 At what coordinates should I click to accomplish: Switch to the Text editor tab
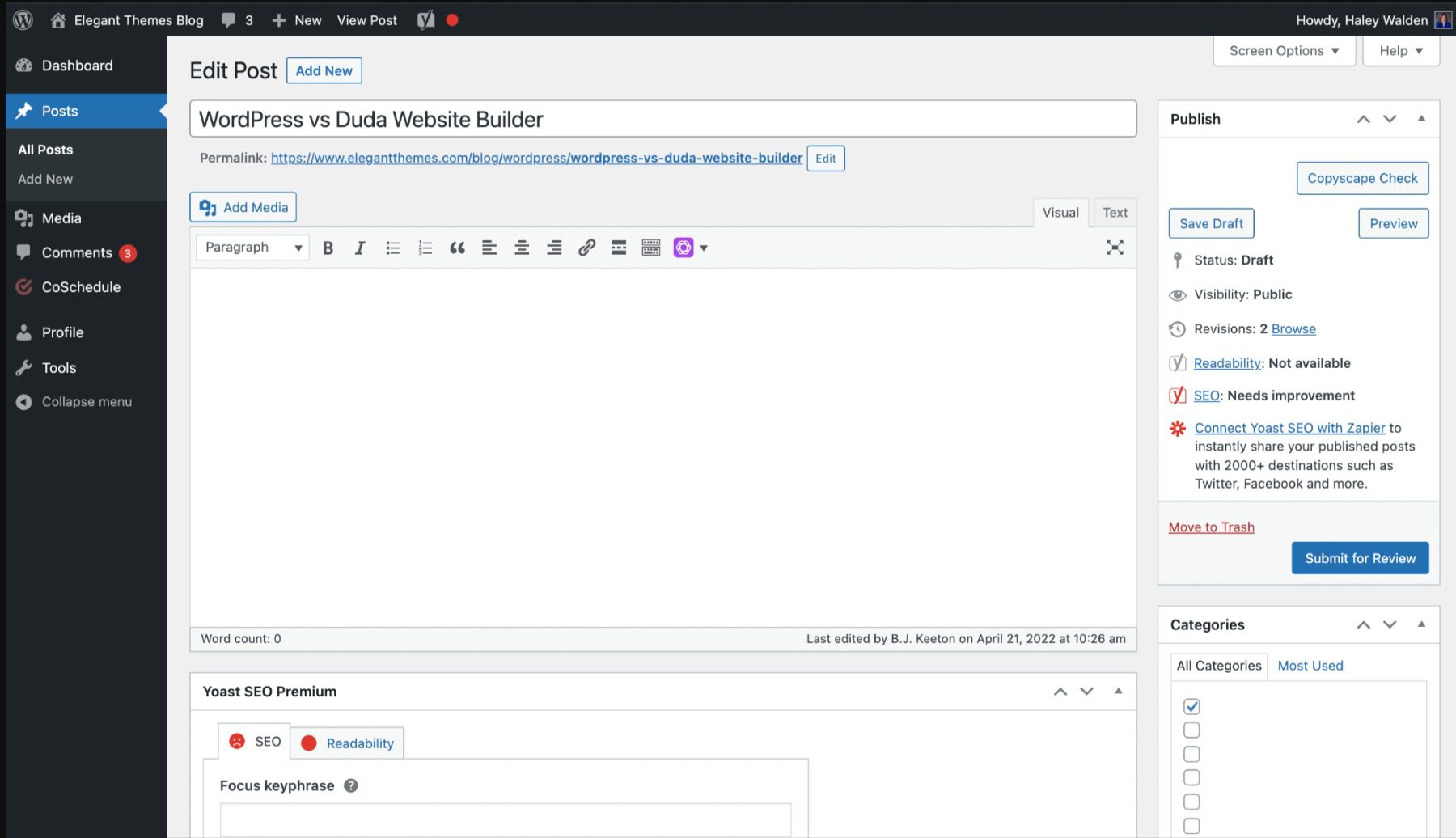[x=1115, y=213]
